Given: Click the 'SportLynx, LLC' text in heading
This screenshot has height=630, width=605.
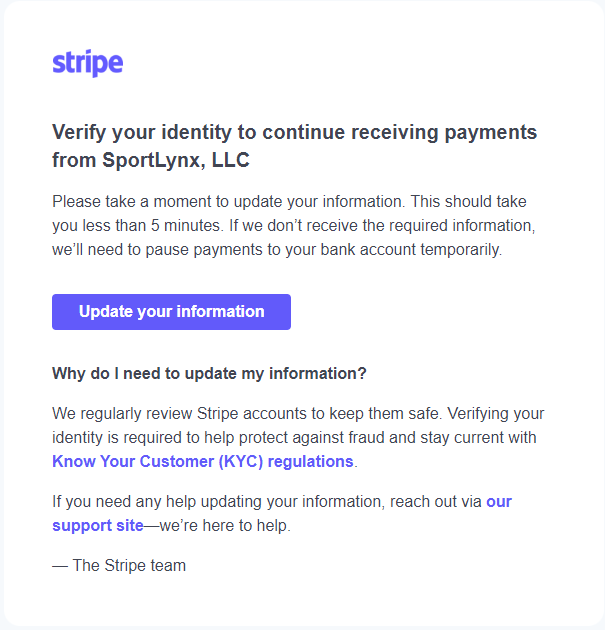Looking at the screenshot, I should [176, 160].
